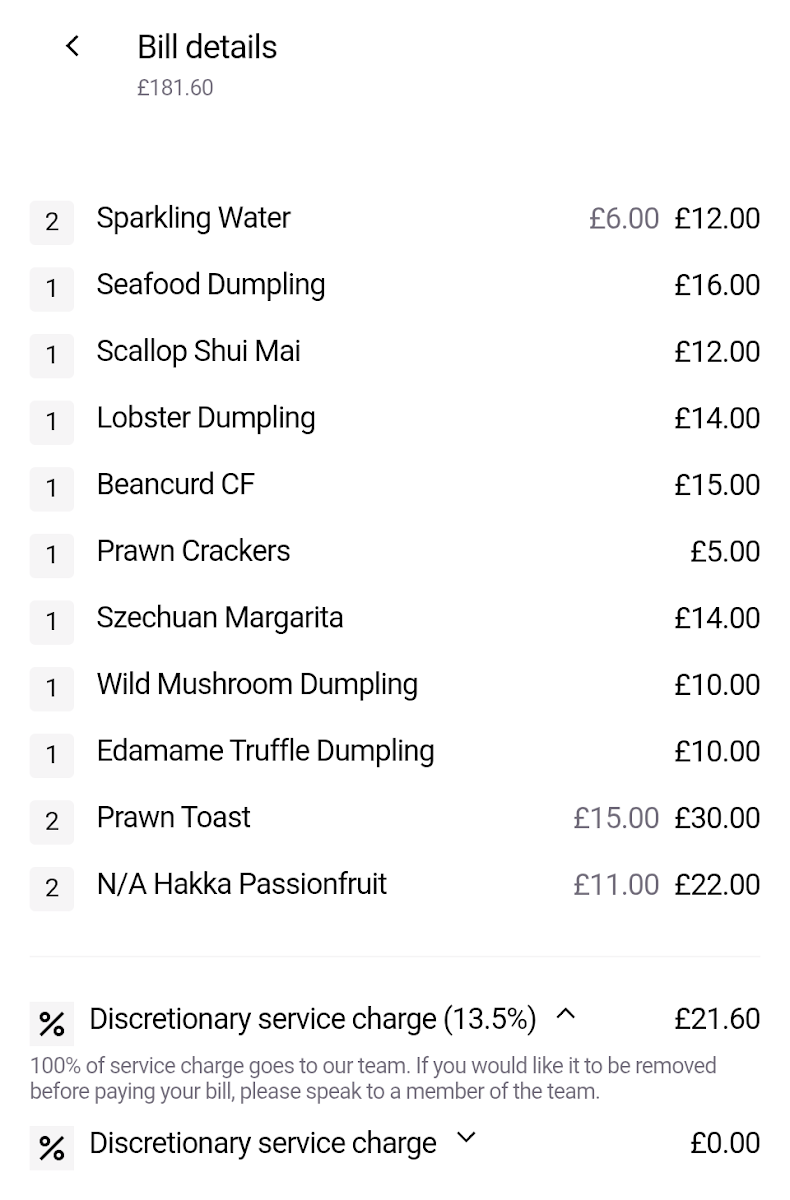Click the £30.00 Prawn Toast total
The width and height of the screenshot is (790, 1200).
717,818
